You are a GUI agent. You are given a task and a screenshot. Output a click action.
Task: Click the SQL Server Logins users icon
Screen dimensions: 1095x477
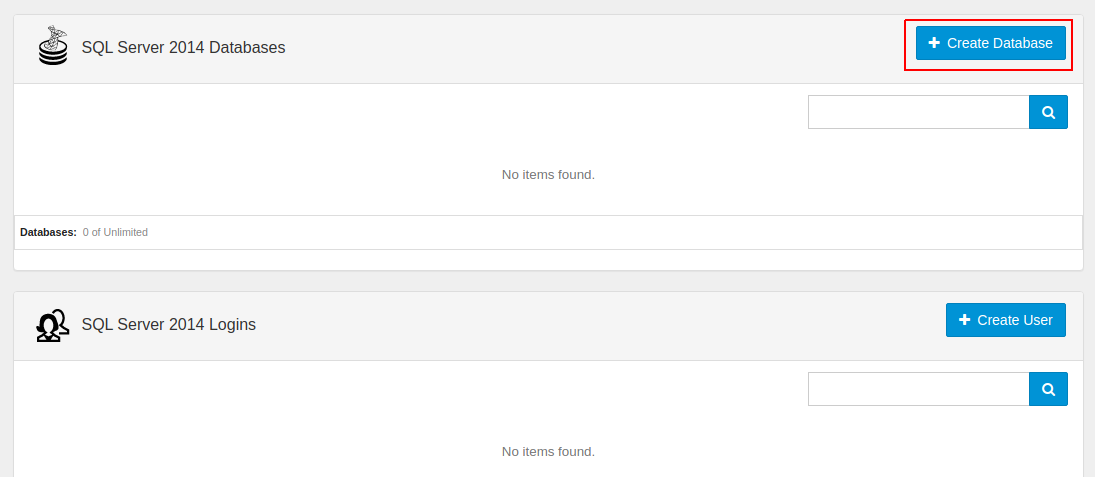click(x=52, y=325)
